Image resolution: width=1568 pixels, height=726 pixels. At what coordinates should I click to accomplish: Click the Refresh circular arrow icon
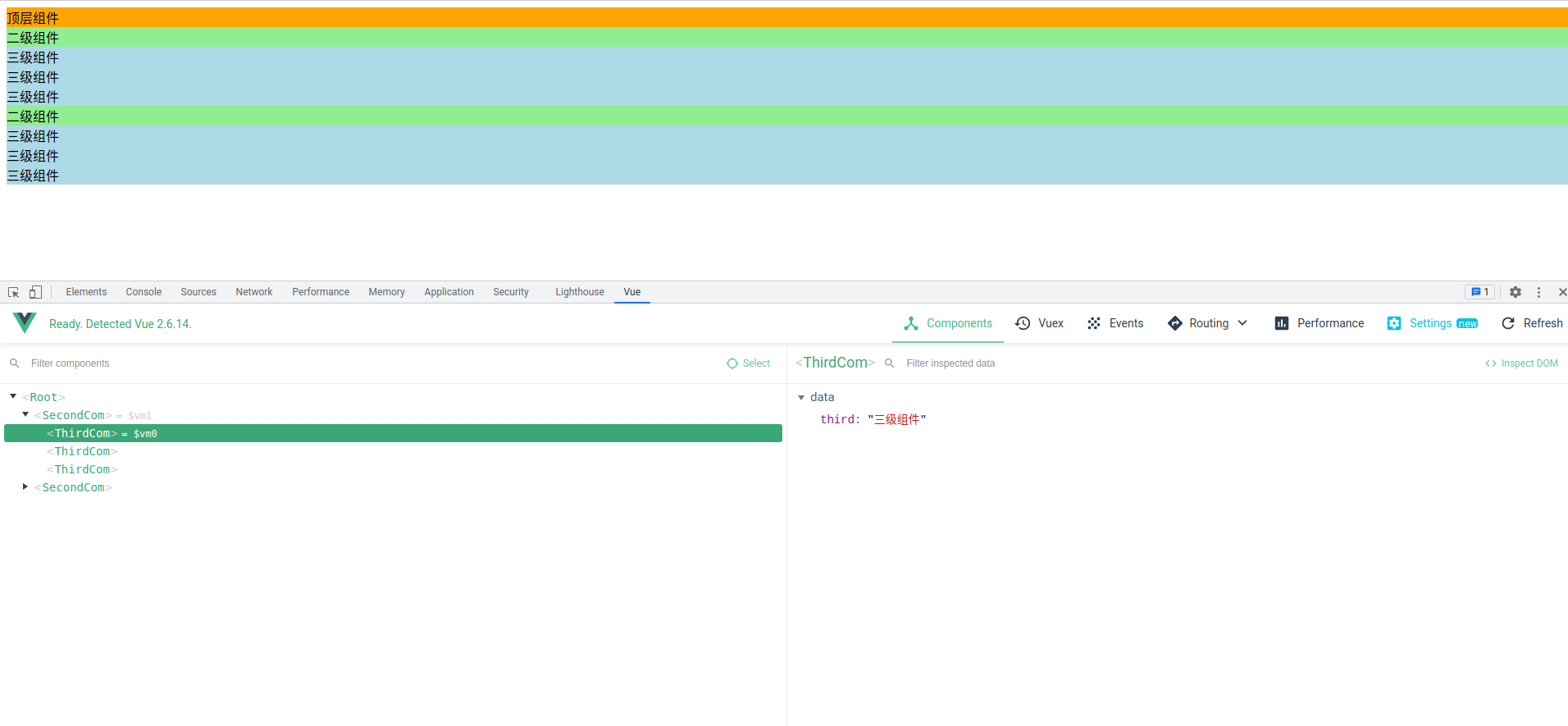click(x=1508, y=323)
